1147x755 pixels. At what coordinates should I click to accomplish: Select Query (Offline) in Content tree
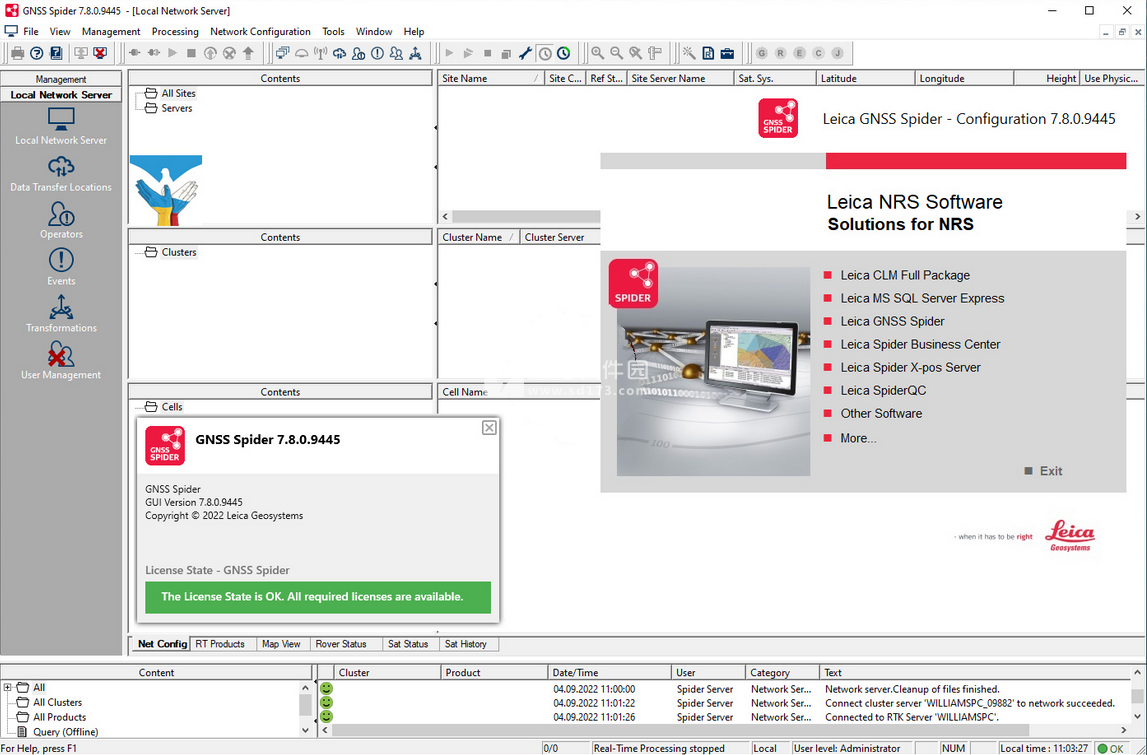tap(66, 732)
